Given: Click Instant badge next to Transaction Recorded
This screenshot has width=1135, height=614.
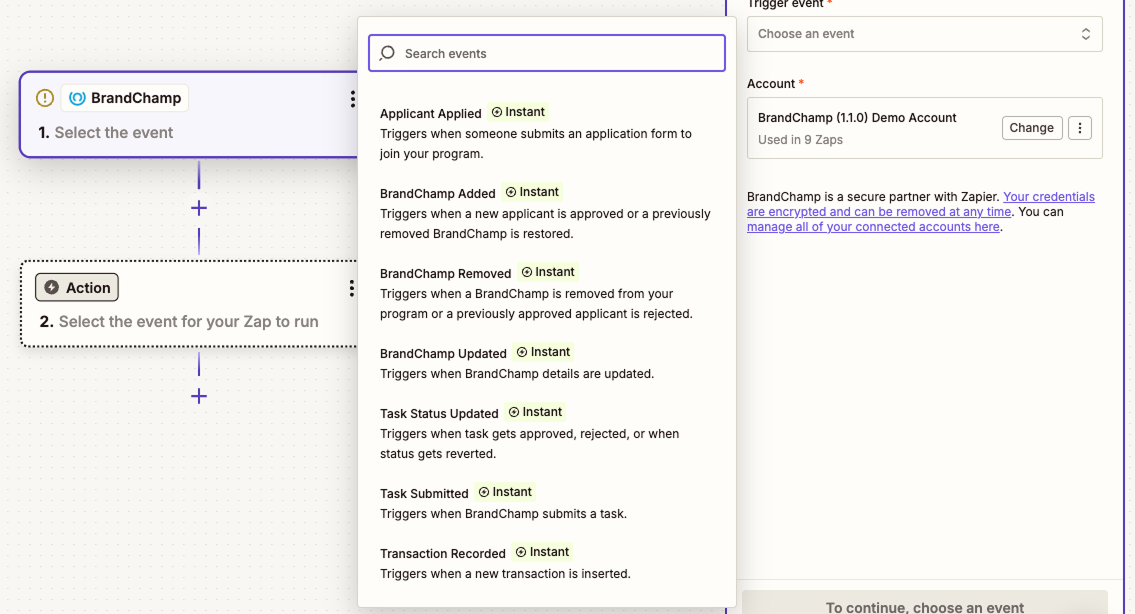Looking at the screenshot, I should pos(542,552).
